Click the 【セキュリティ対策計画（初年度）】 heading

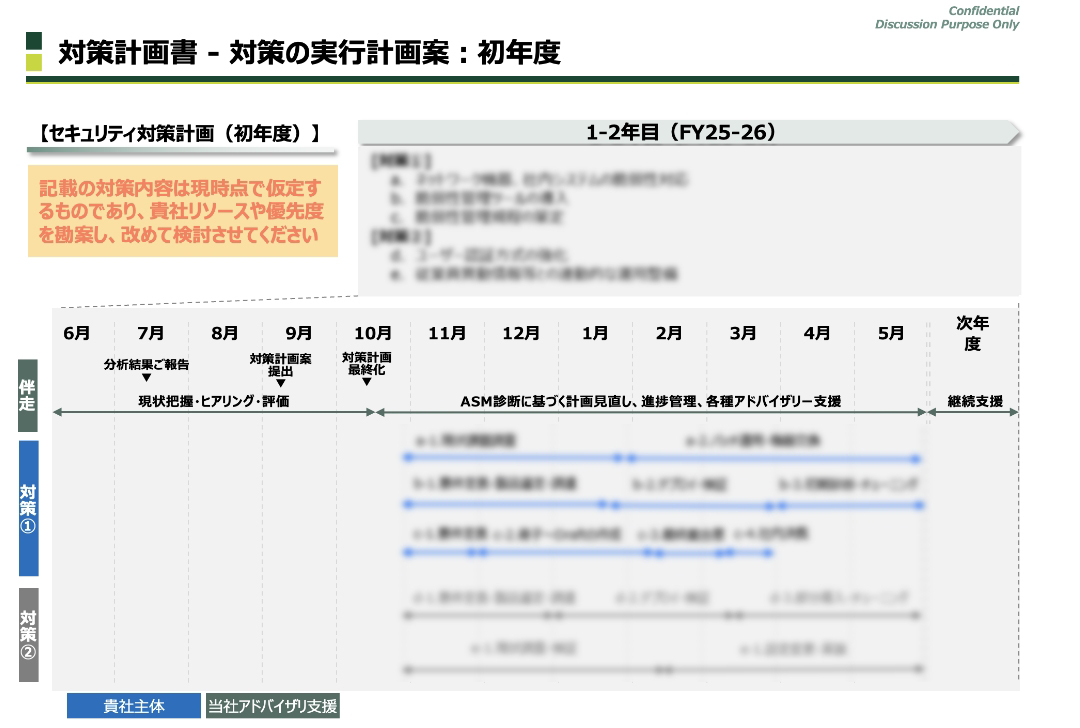click(181, 133)
